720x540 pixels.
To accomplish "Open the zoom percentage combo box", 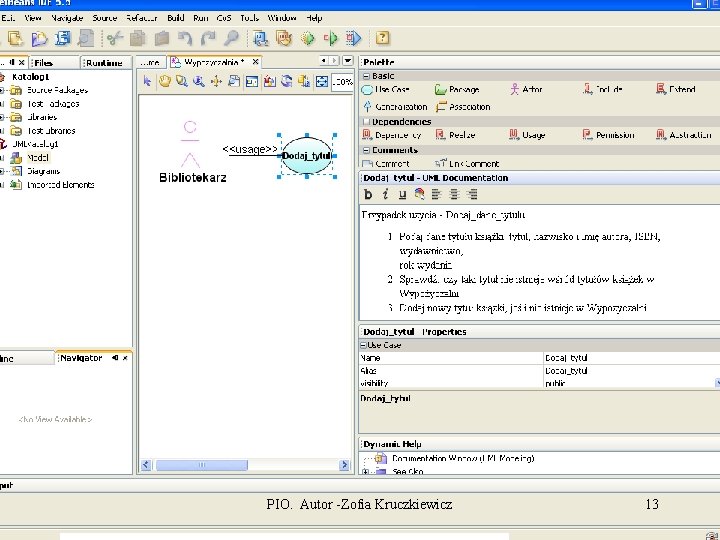I will 342,82.
